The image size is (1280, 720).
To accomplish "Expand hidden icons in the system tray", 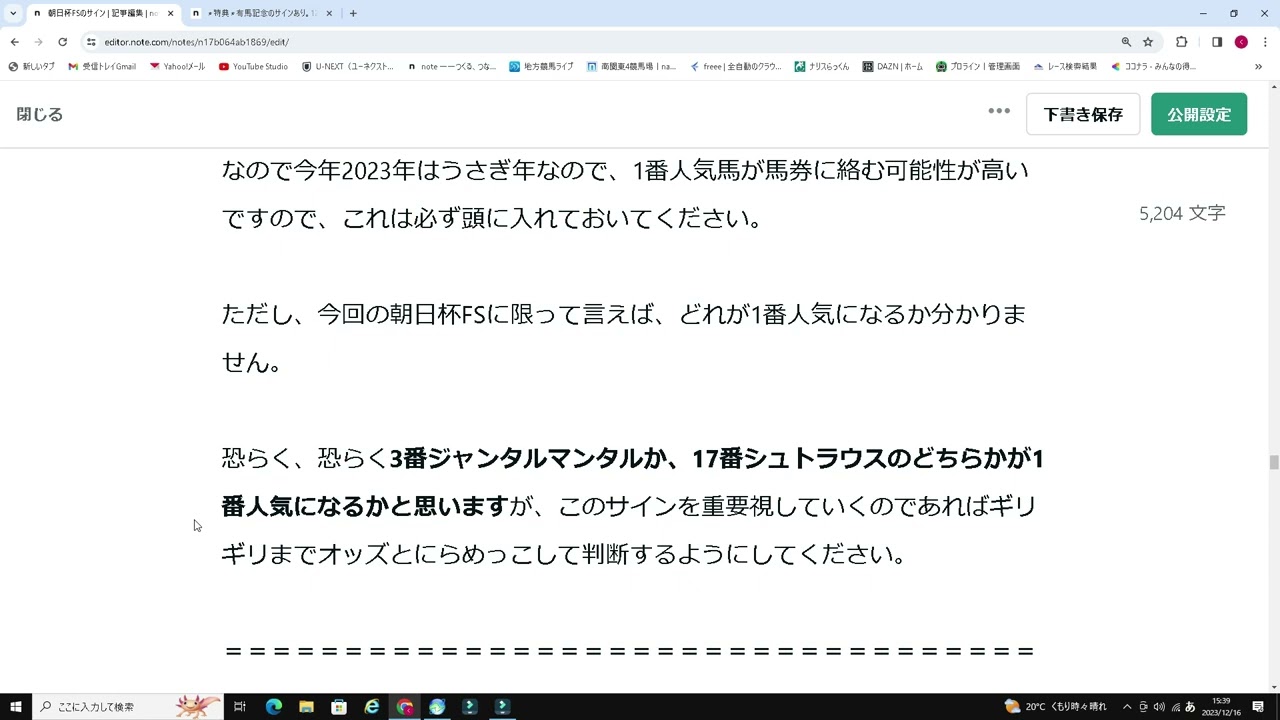I will 1128,706.
